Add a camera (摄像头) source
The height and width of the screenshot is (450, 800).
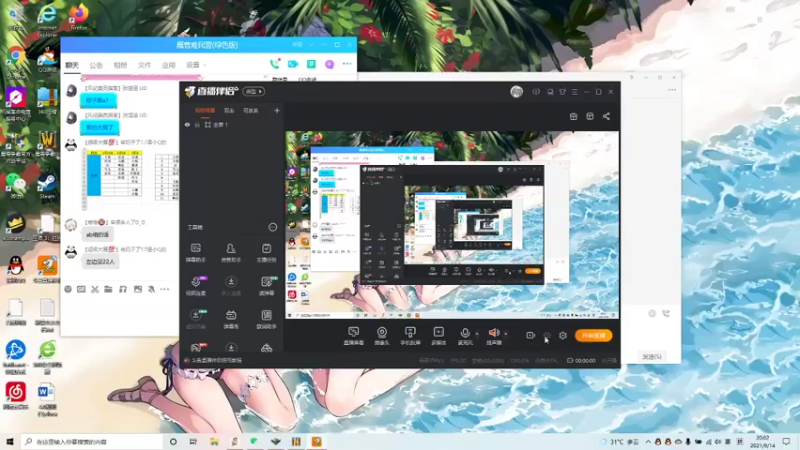pos(382,336)
